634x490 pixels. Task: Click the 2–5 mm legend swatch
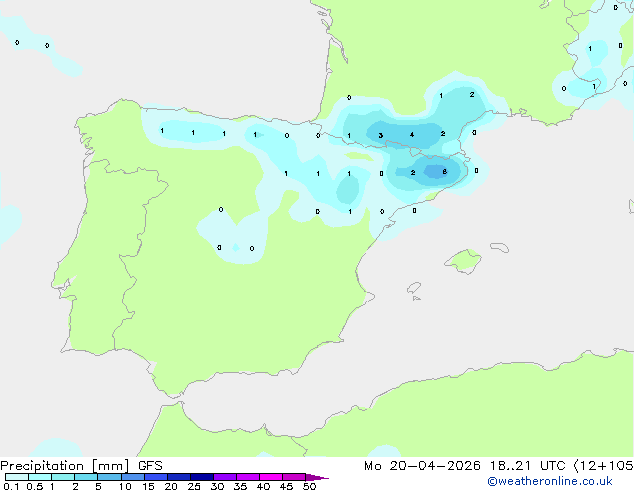(x=86, y=477)
